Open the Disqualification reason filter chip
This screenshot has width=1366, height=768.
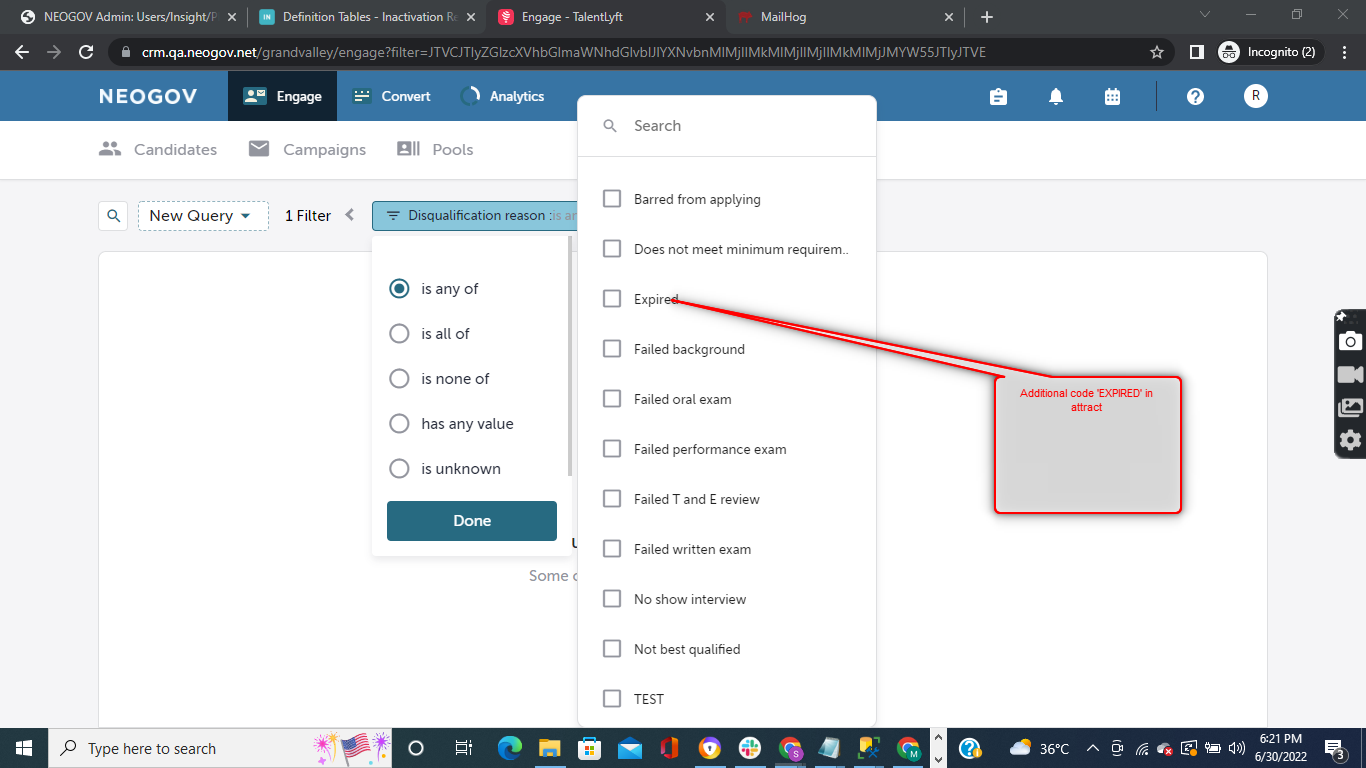(476, 216)
